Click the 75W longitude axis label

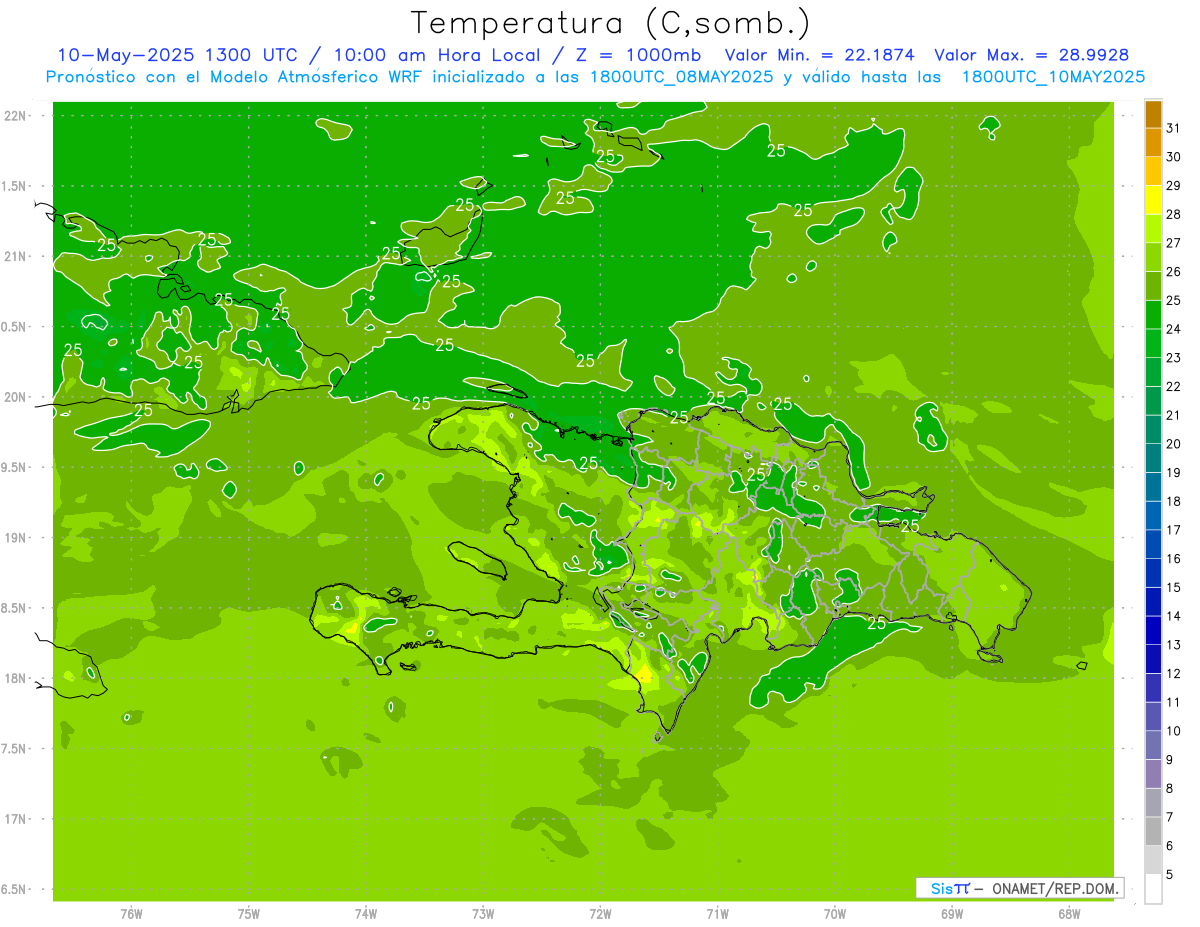(249, 914)
